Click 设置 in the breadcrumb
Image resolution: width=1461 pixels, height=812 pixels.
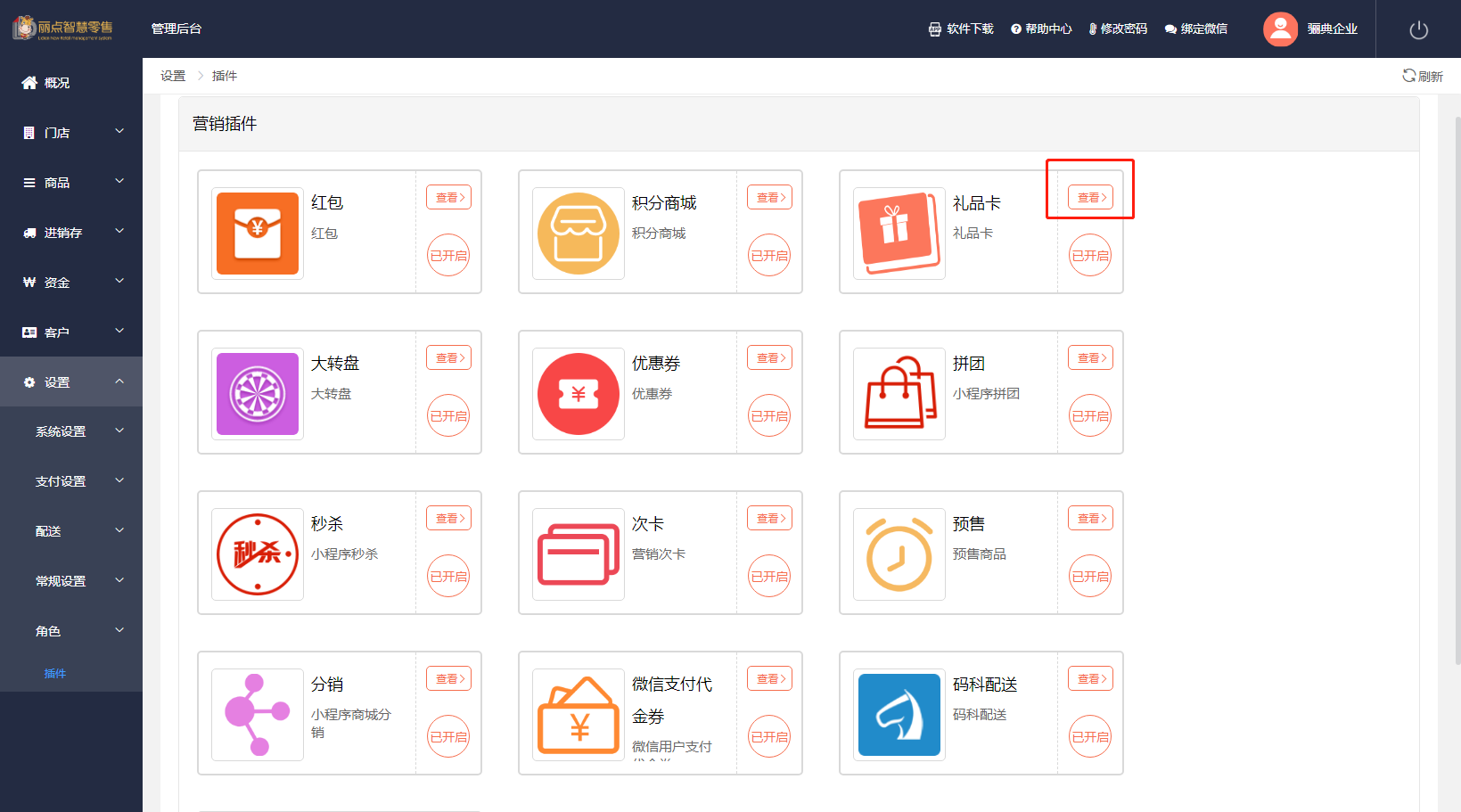pos(173,76)
